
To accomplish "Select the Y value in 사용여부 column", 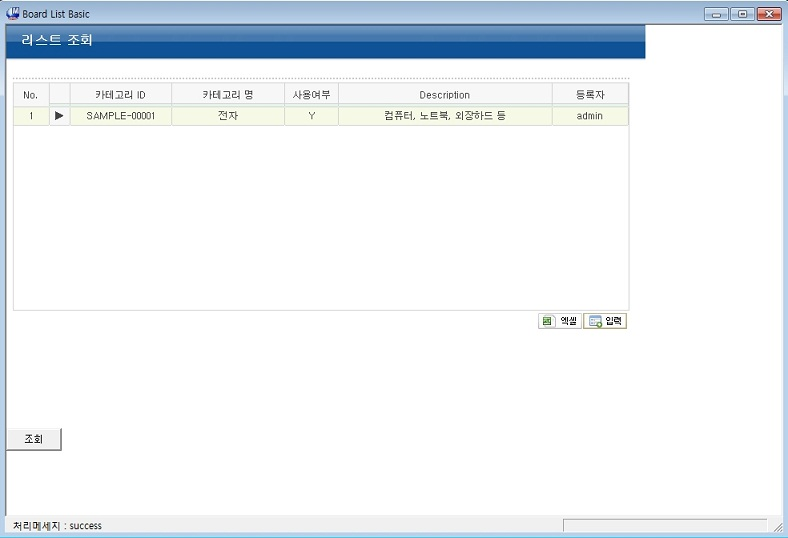I will pyautogui.click(x=311, y=116).
